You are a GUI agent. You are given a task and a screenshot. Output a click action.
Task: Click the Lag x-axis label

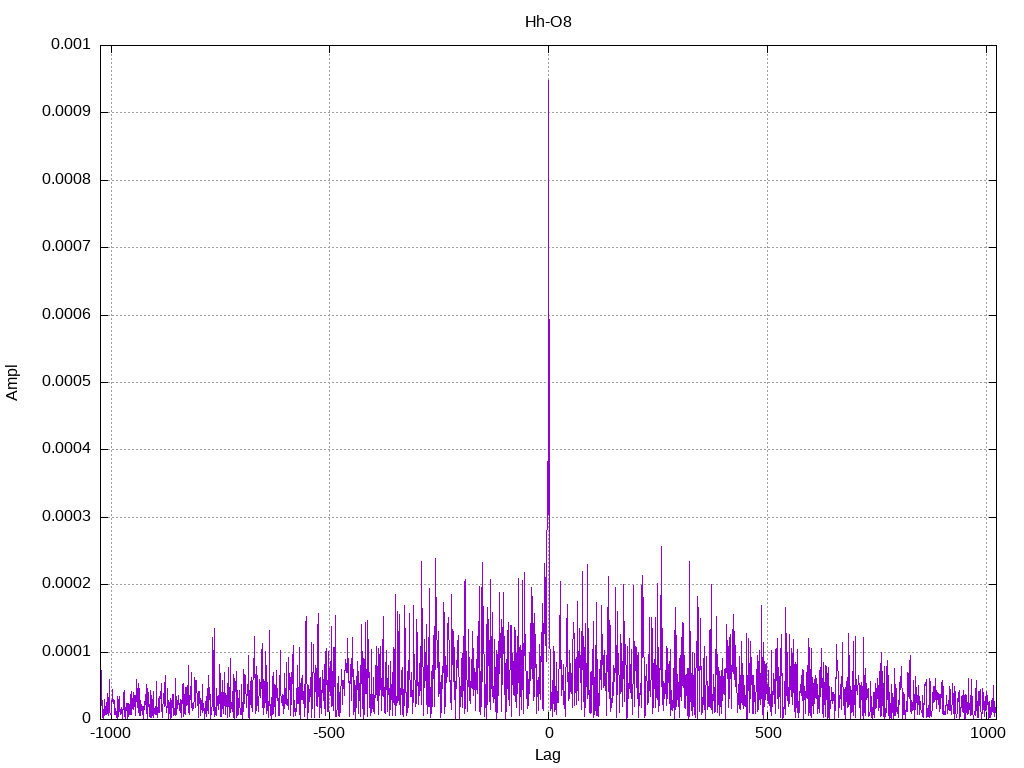coord(548,755)
